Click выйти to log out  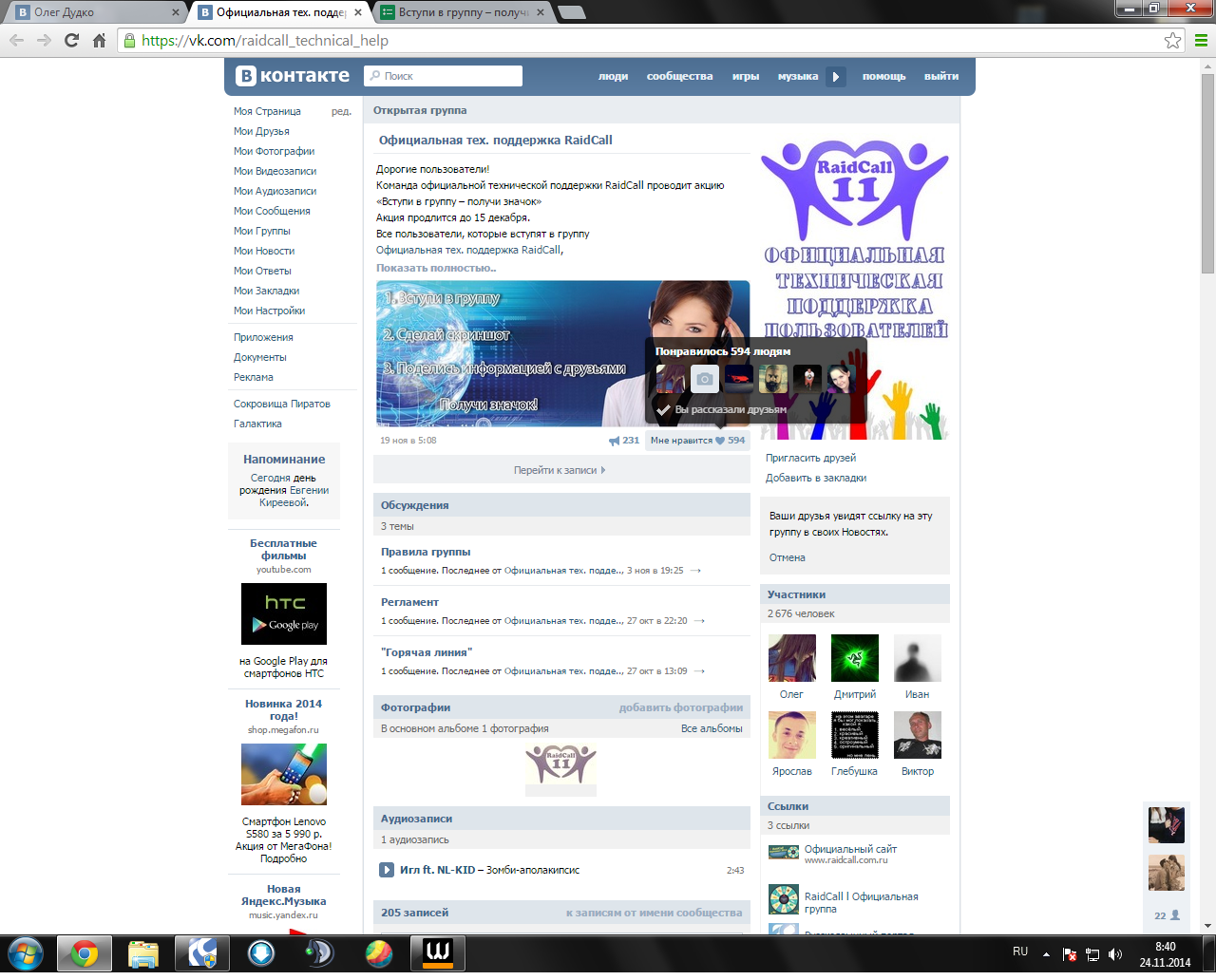click(x=941, y=76)
